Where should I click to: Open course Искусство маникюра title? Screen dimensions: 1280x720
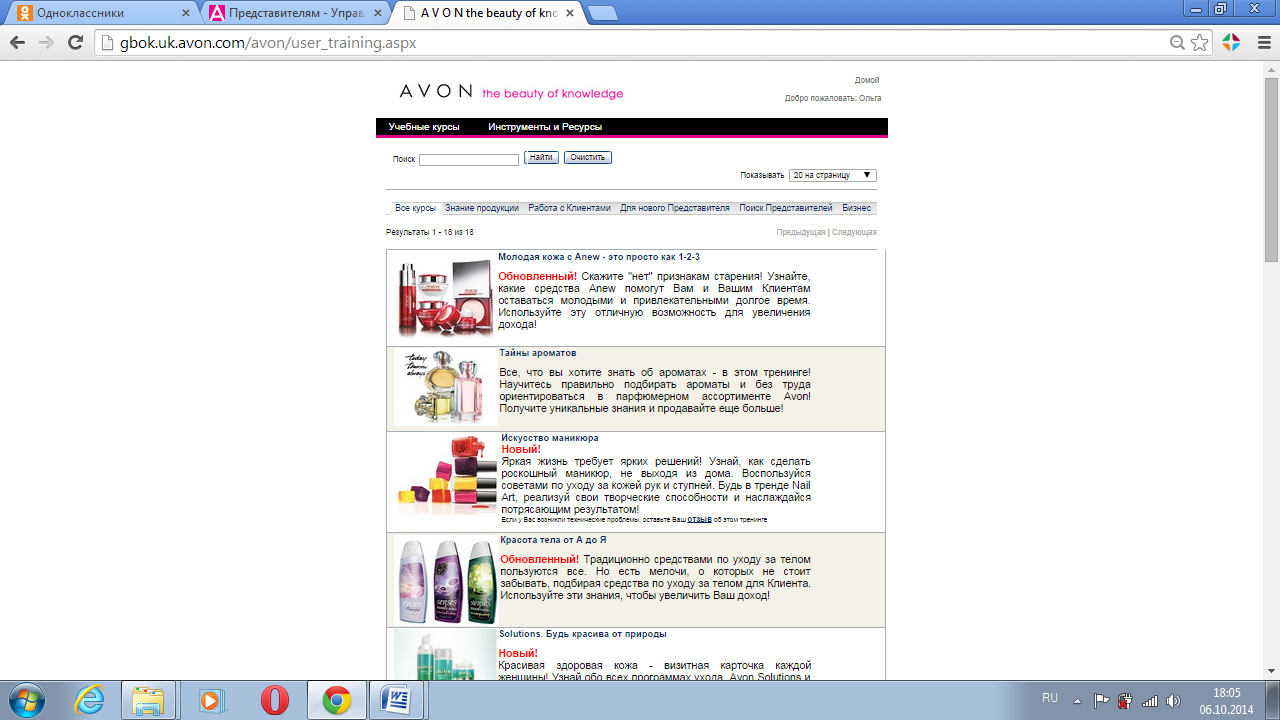(x=550, y=438)
